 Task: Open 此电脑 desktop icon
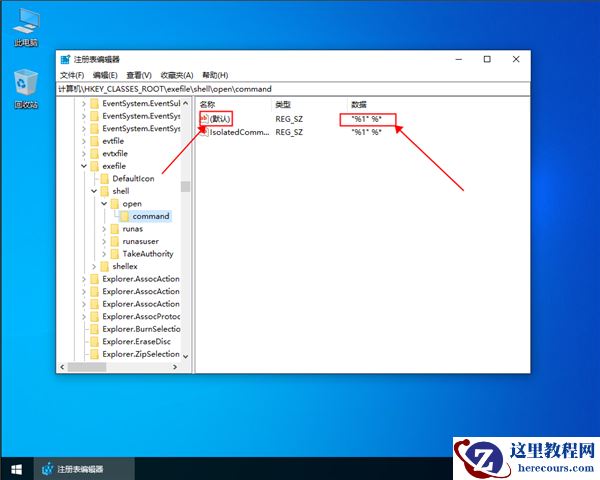click(x=26, y=28)
